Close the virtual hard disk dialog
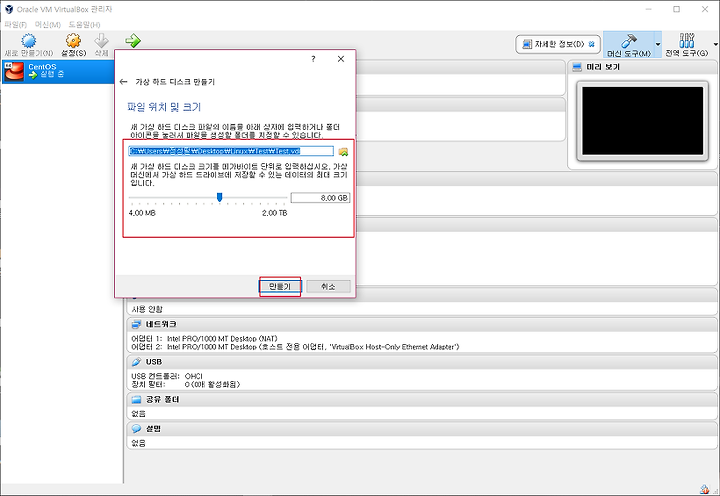The width and height of the screenshot is (720, 496). point(341,59)
